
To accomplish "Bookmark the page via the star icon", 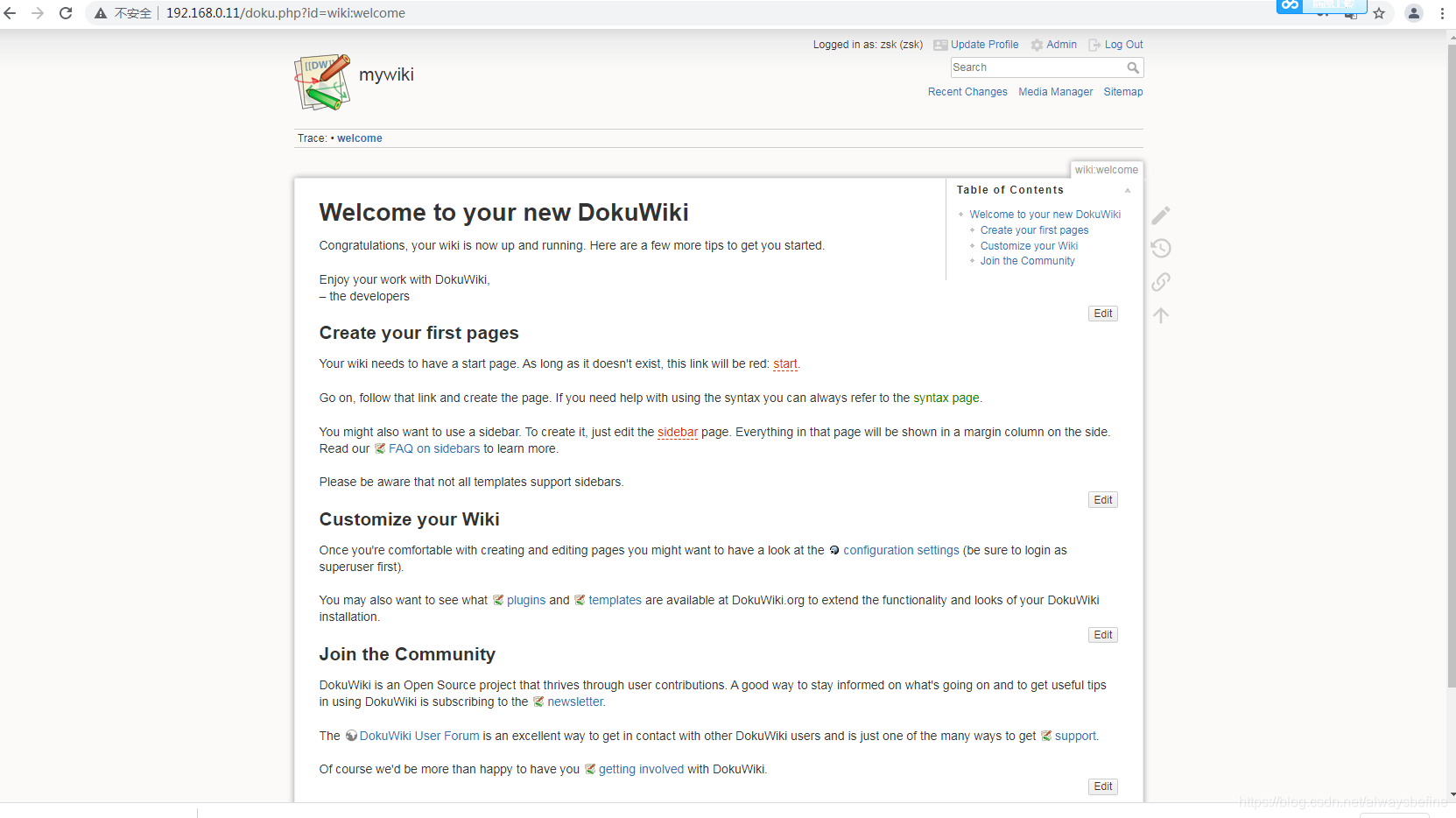I will click(1380, 13).
